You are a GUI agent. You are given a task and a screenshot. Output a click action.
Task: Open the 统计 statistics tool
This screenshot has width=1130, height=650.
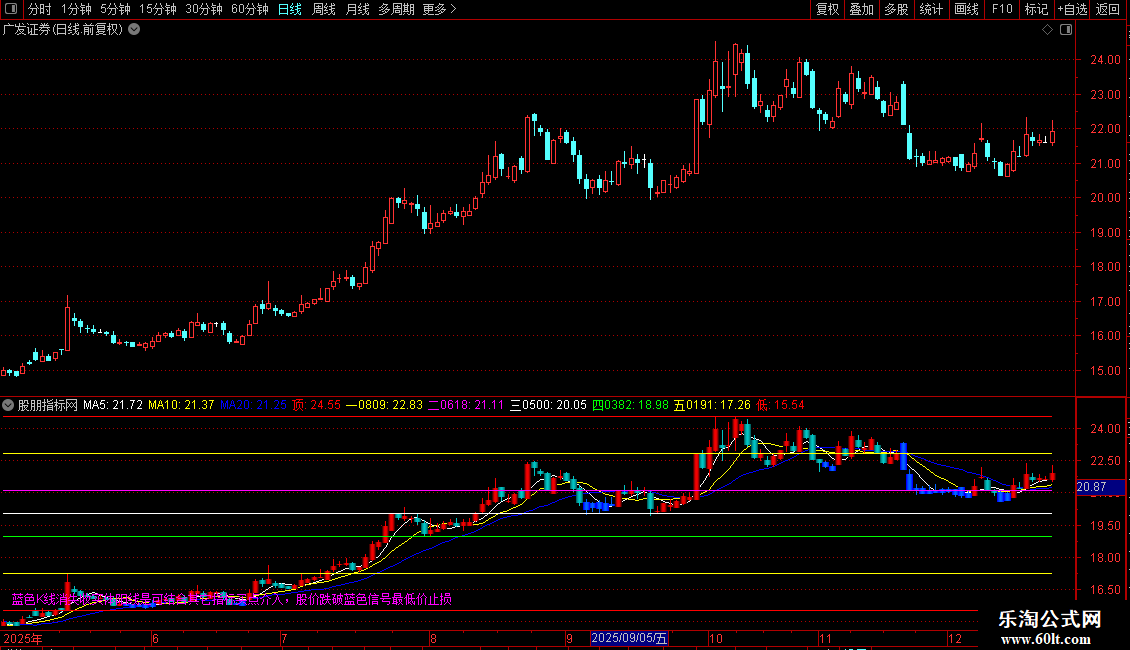931,9
